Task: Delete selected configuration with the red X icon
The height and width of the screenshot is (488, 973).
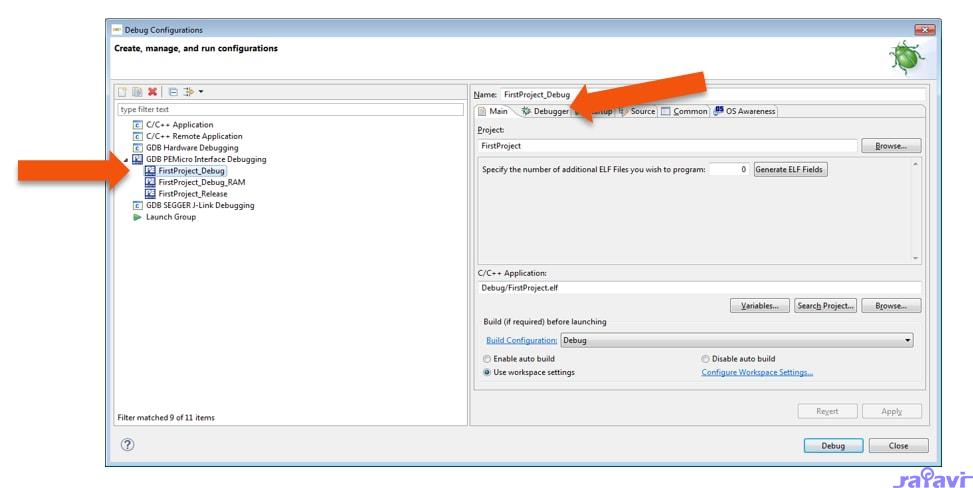Action: coord(152,92)
